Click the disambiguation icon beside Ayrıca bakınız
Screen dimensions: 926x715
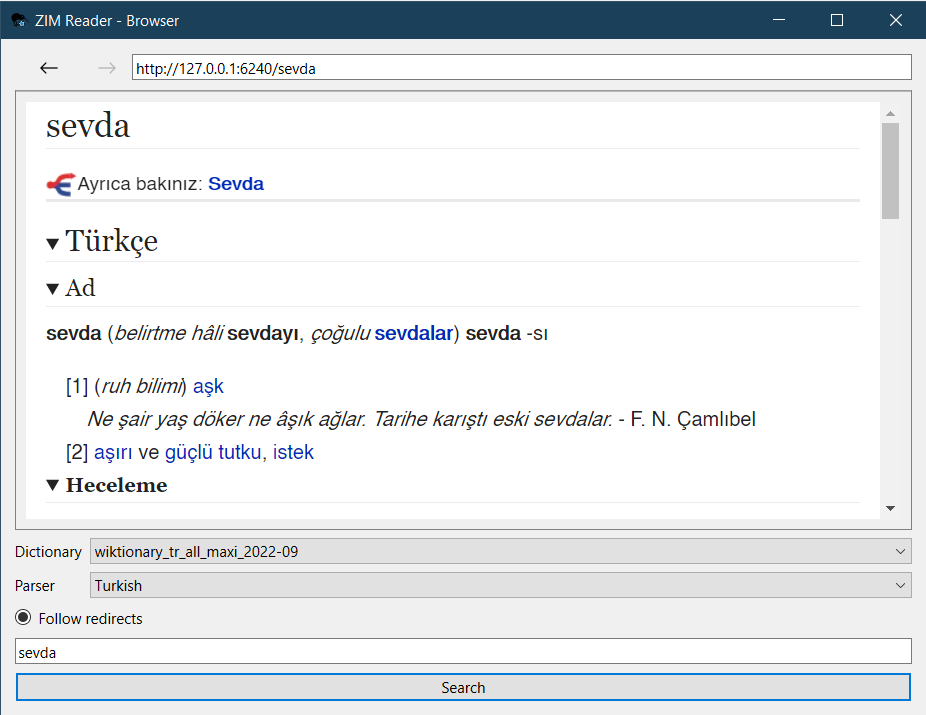[x=60, y=184]
